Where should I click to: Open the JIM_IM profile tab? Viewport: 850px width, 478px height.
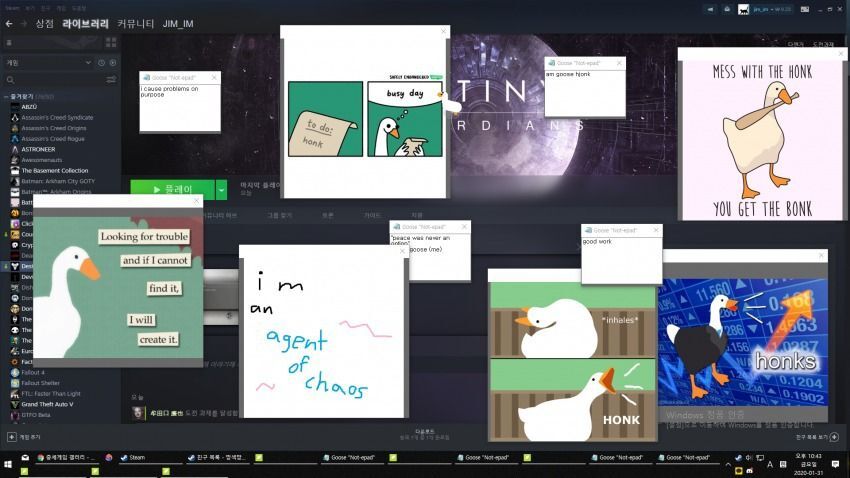[x=178, y=24]
